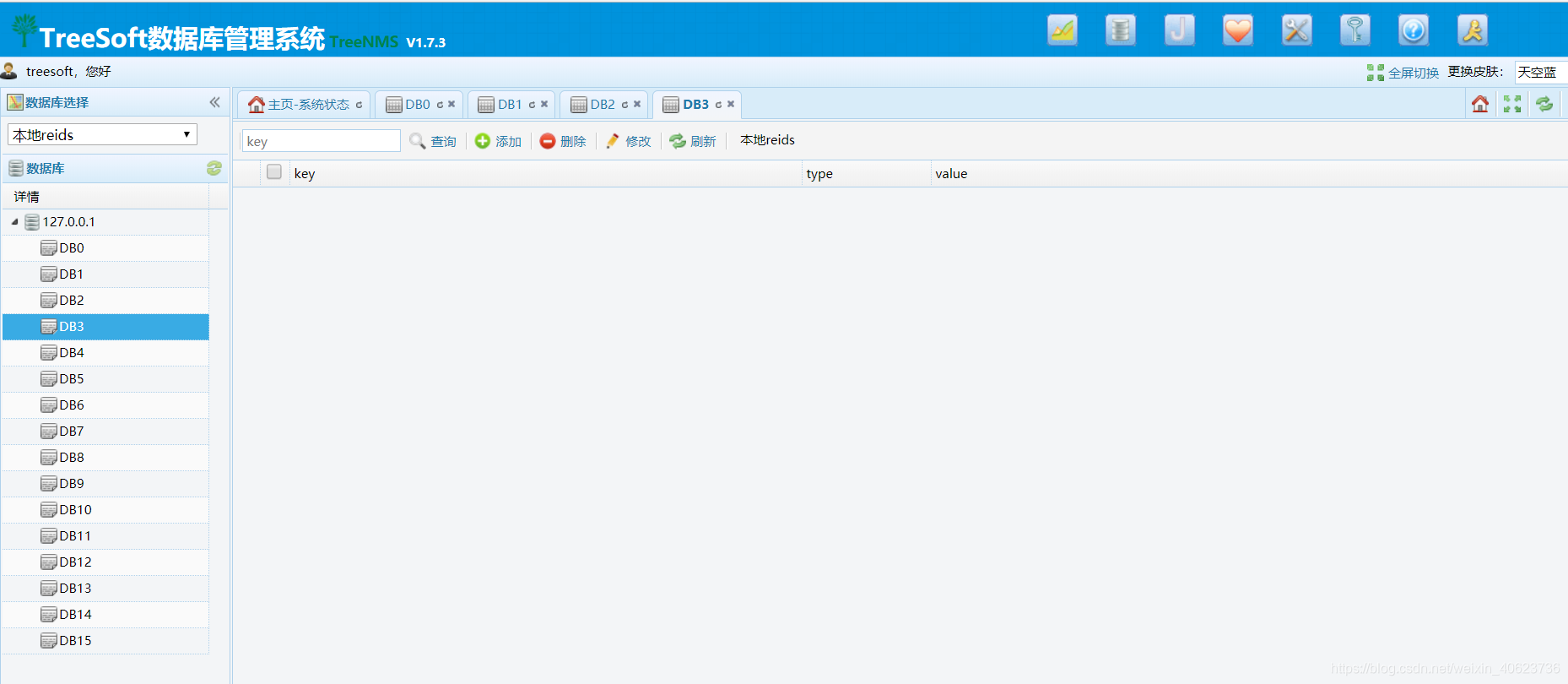Image resolution: width=1568 pixels, height=684 pixels.
Task: Click the yellow running person icon
Action: tap(1472, 30)
